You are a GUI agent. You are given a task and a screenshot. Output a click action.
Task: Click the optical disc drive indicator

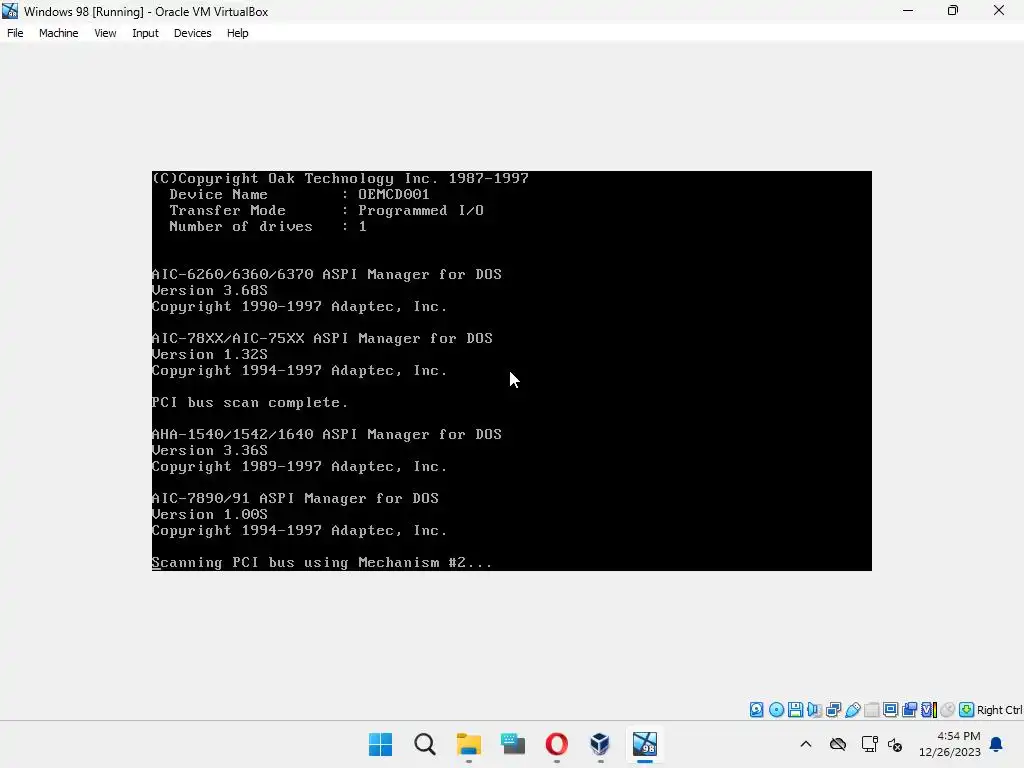coord(776,710)
